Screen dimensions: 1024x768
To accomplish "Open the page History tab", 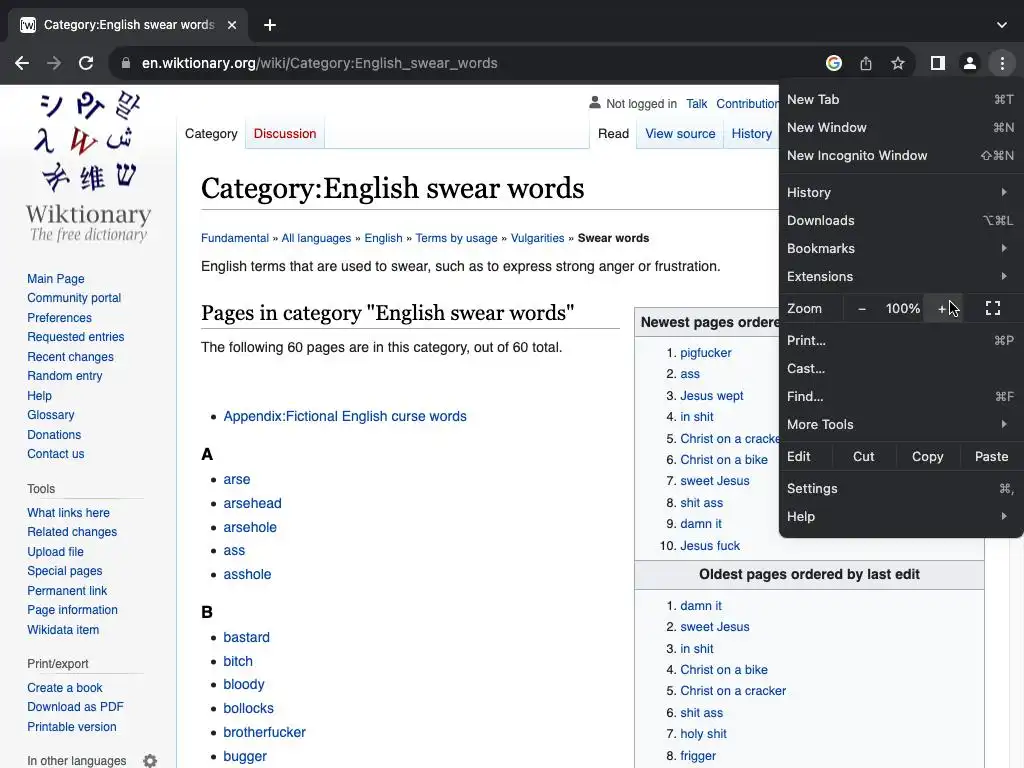I will [x=751, y=133].
